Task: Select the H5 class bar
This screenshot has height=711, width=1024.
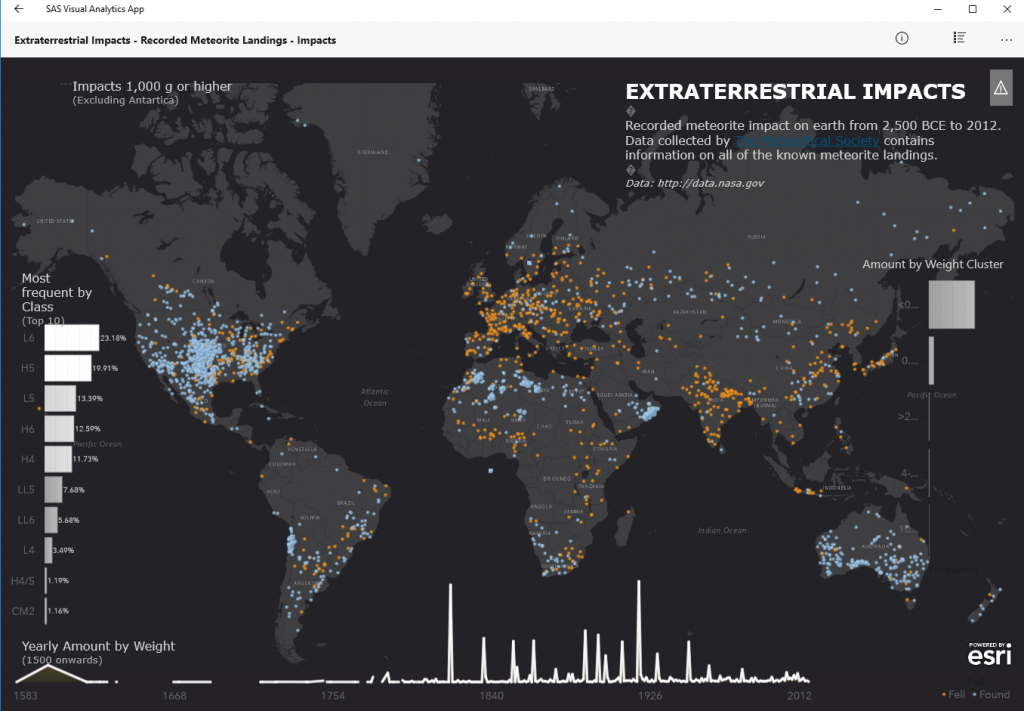Action: pos(67,368)
